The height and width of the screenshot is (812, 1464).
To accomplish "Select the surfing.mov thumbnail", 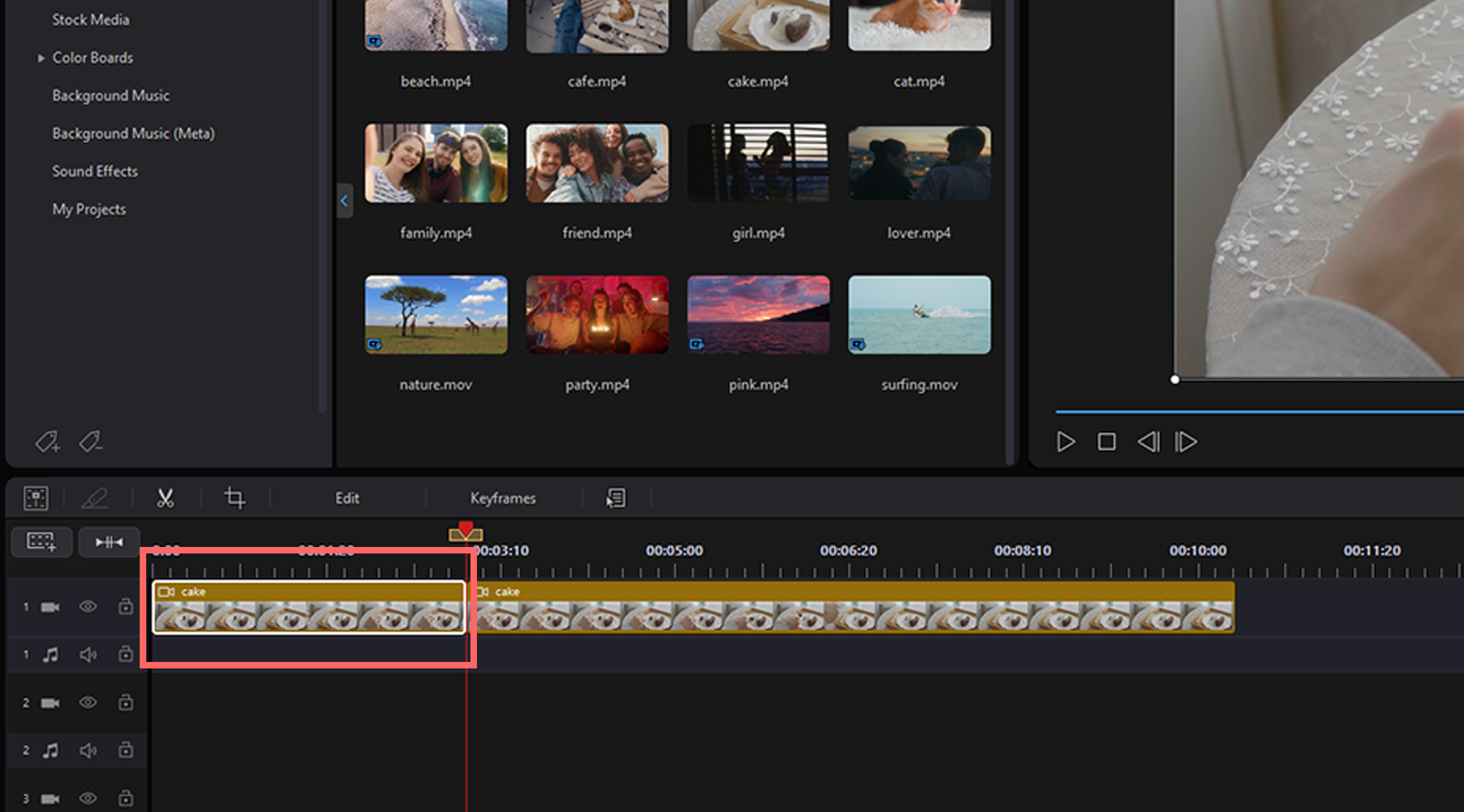I will tap(919, 314).
